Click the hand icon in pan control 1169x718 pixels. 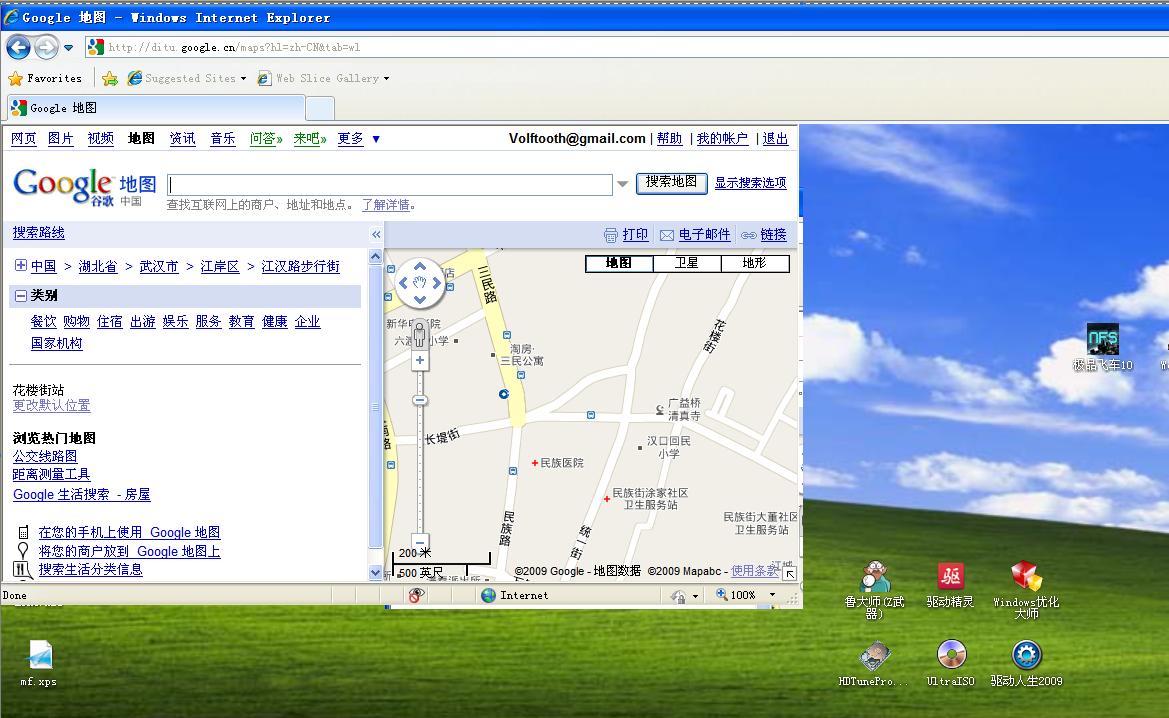click(x=420, y=283)
